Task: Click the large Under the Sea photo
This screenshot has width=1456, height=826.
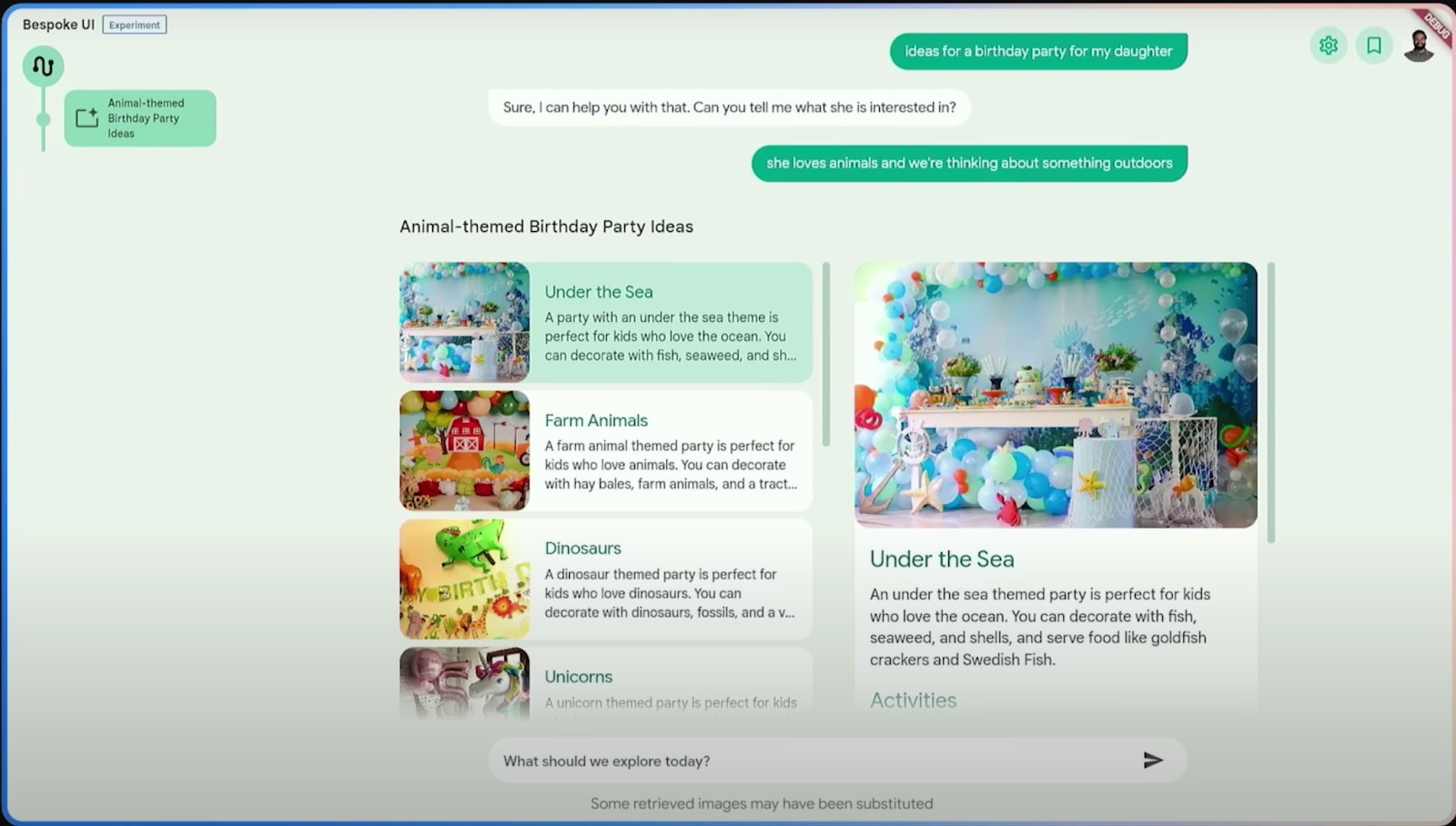Action: point(1056,396)
